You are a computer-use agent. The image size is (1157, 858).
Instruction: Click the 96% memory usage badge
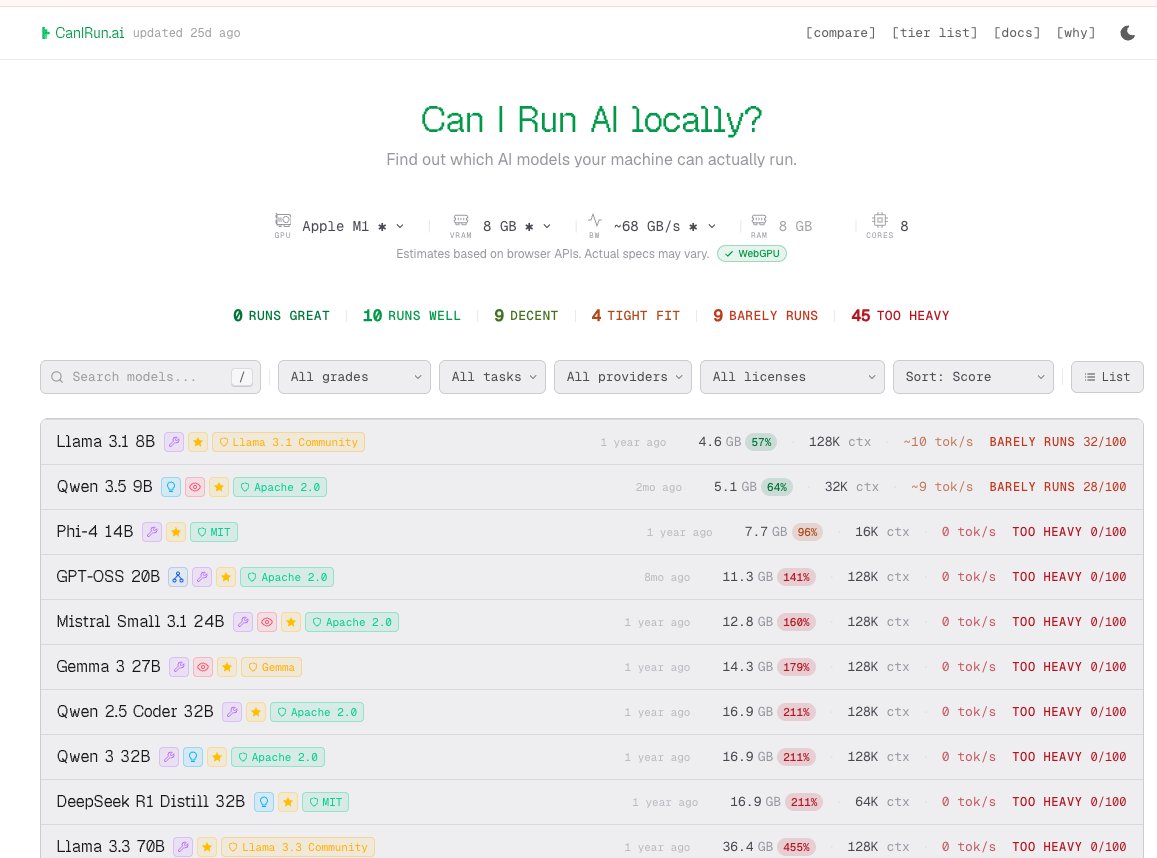click(x=807, y=532)
